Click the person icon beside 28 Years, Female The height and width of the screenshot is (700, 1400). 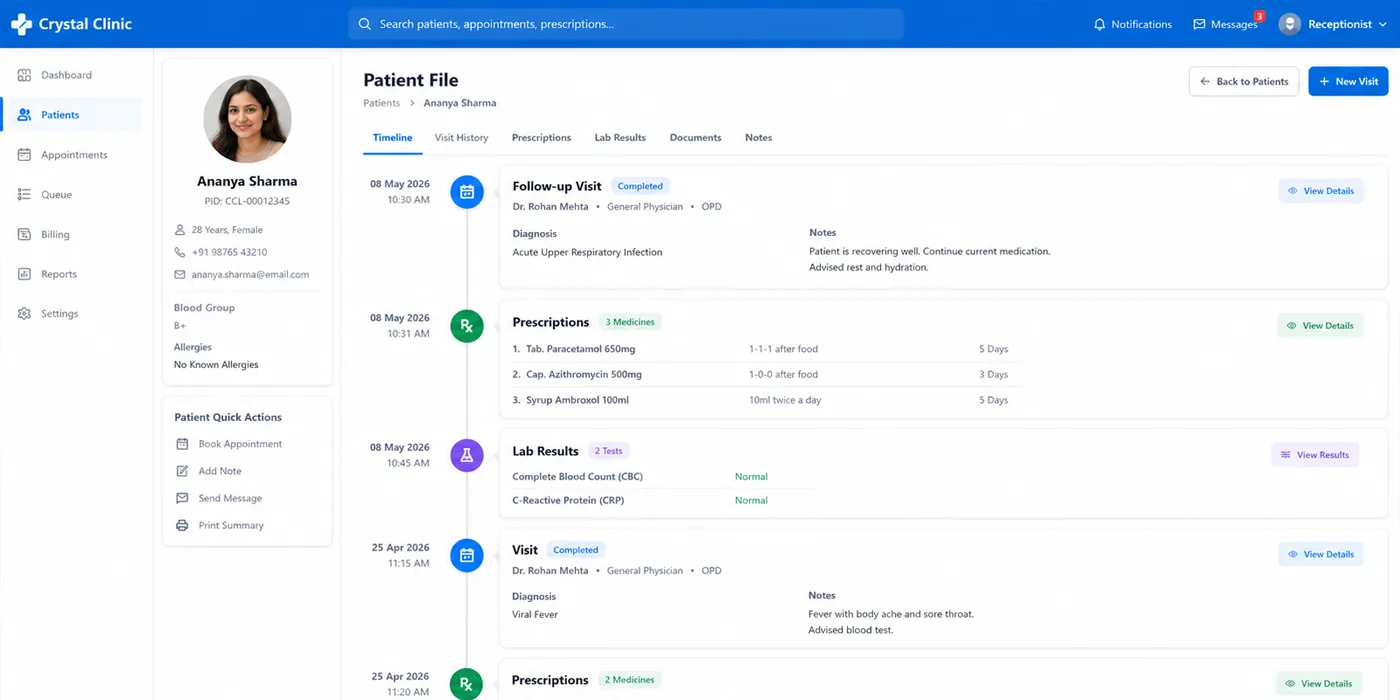tap(180, 230)
